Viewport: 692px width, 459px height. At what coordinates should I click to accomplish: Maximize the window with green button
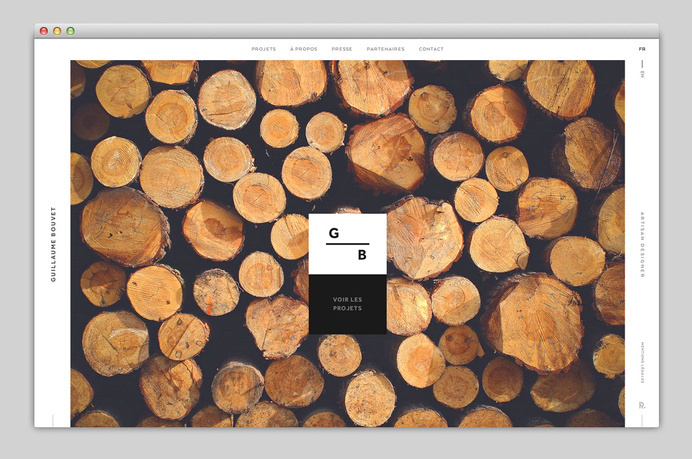pos(70,31)
